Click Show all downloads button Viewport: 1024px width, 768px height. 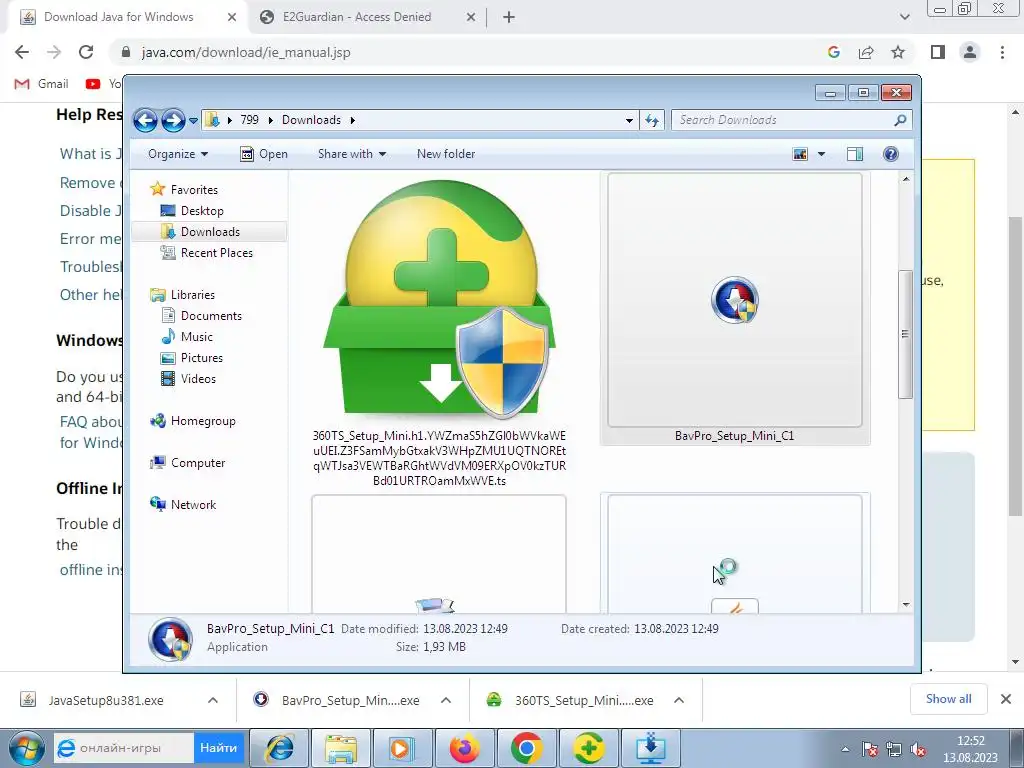tap(948, 699)
